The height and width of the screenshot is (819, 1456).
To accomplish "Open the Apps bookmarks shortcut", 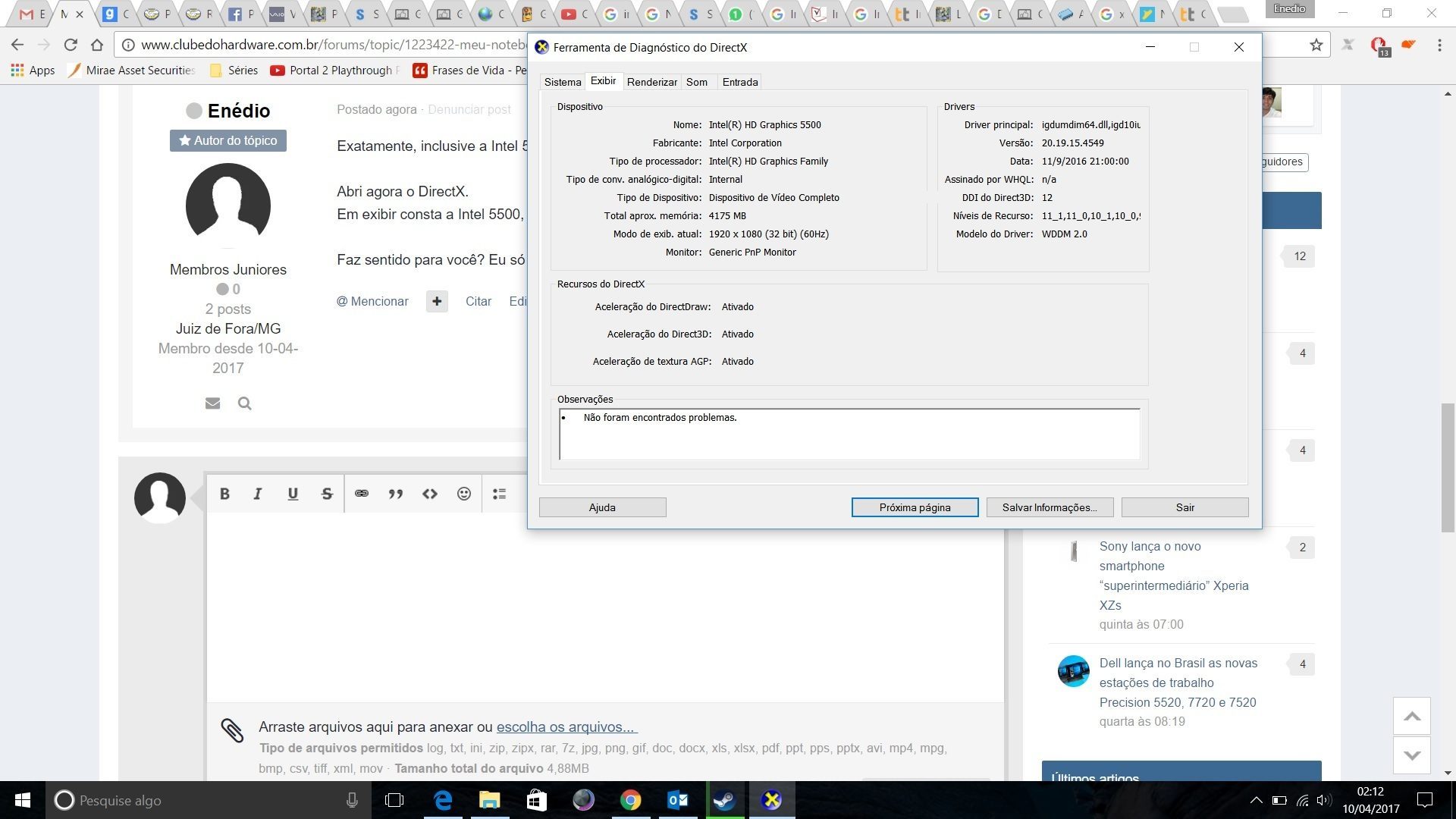I will [33, 70].
